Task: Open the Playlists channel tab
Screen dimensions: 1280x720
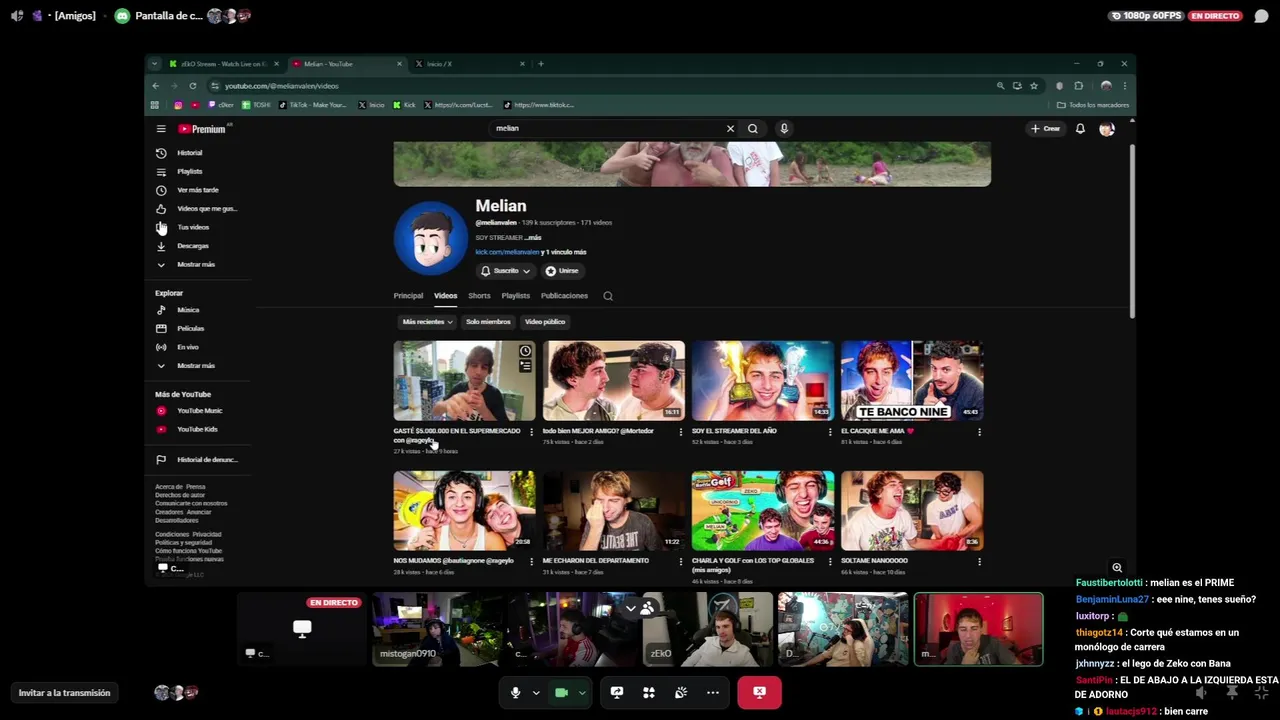Action: click(515, 296)
